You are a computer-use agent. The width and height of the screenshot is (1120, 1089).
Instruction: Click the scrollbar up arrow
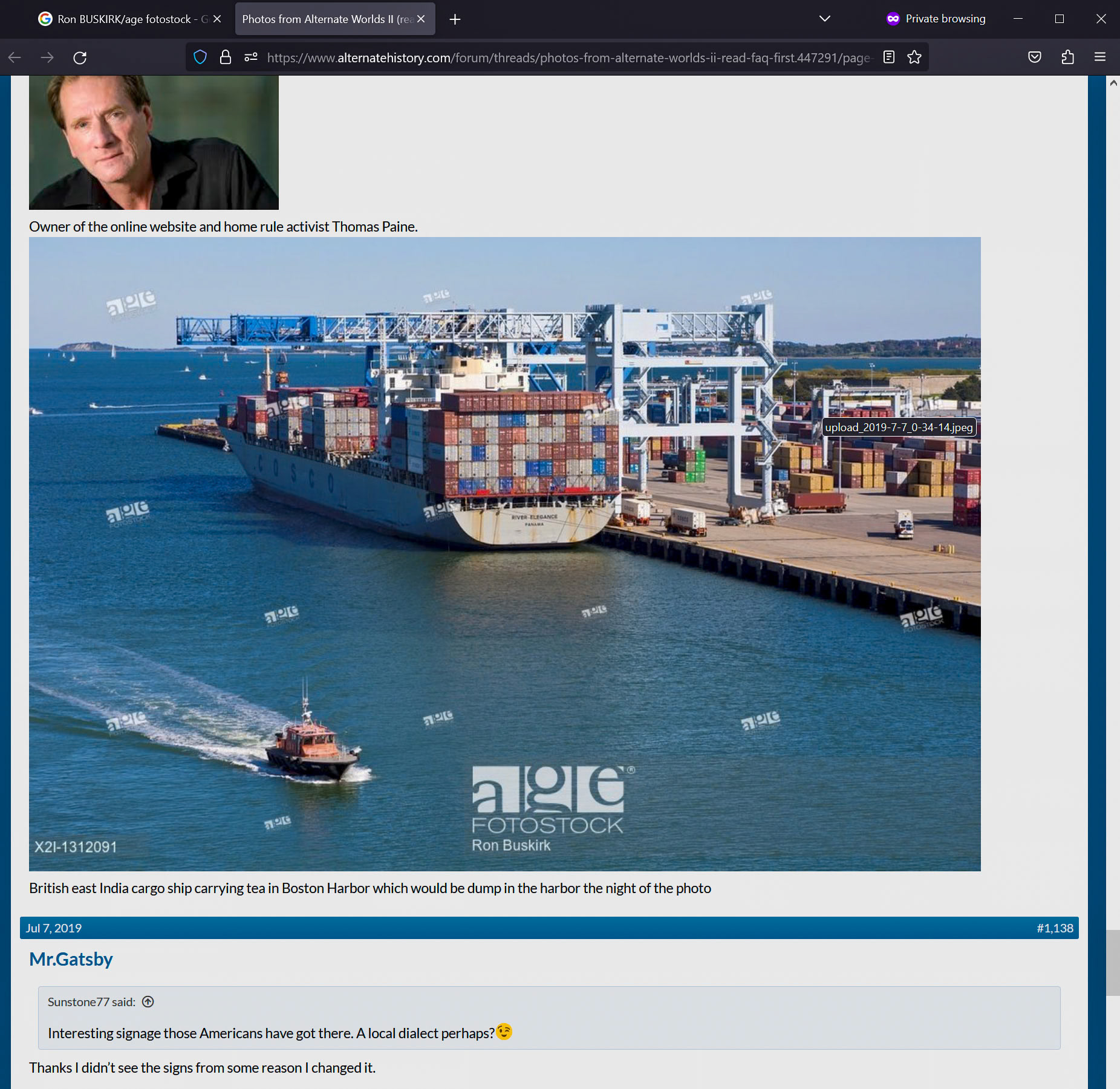(1113, 83)
